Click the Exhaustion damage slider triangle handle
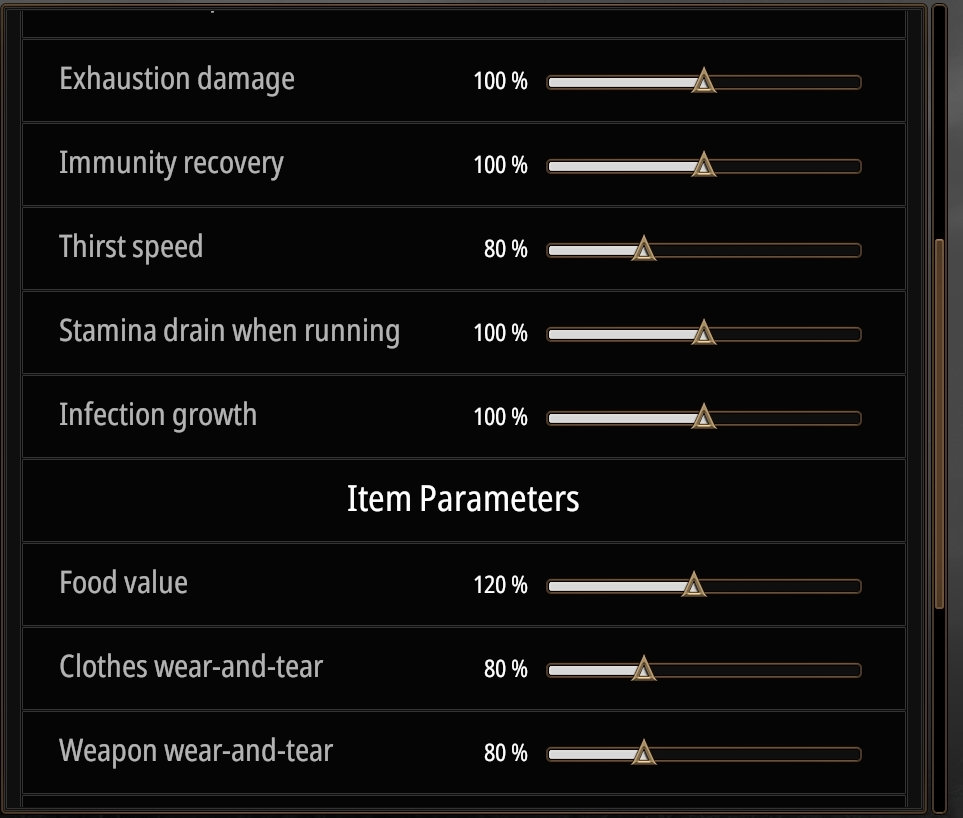Image resolution: width=963 pixels, height=818 pixels. (x=703, y=82)
